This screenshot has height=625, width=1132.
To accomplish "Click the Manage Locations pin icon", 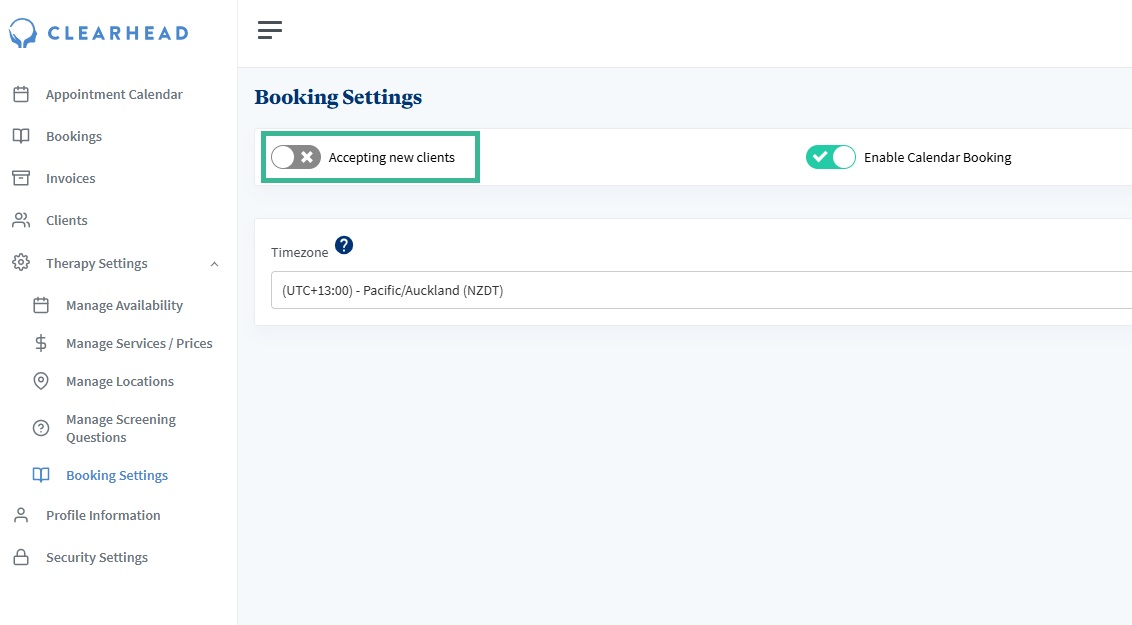I will (41, 381).
